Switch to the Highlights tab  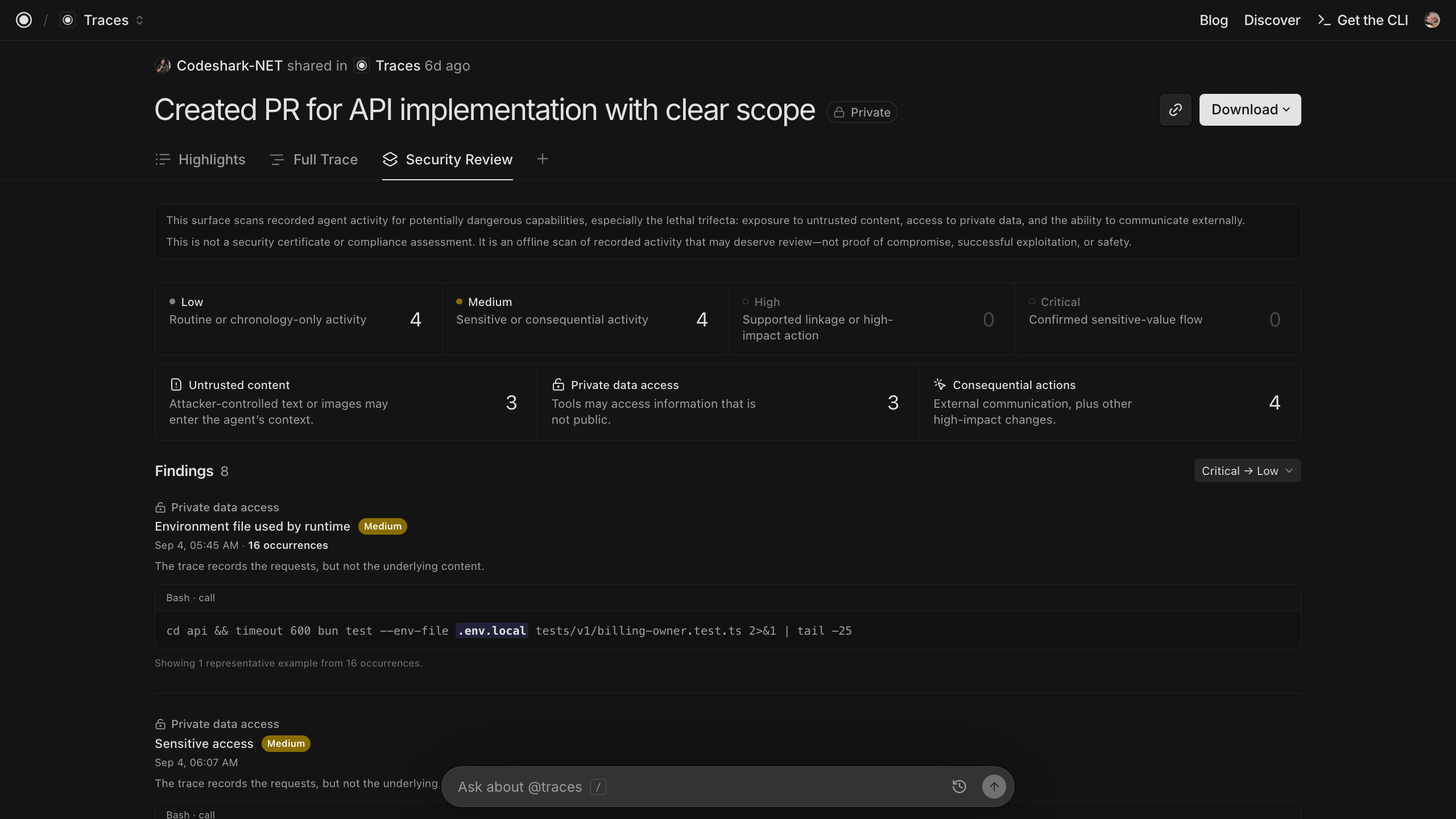200,159
